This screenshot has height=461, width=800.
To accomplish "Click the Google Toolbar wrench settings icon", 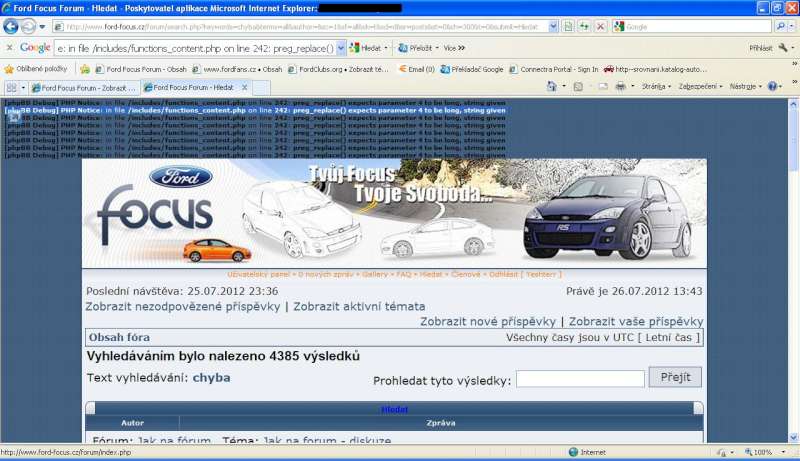I will click(x=783, y=47).
